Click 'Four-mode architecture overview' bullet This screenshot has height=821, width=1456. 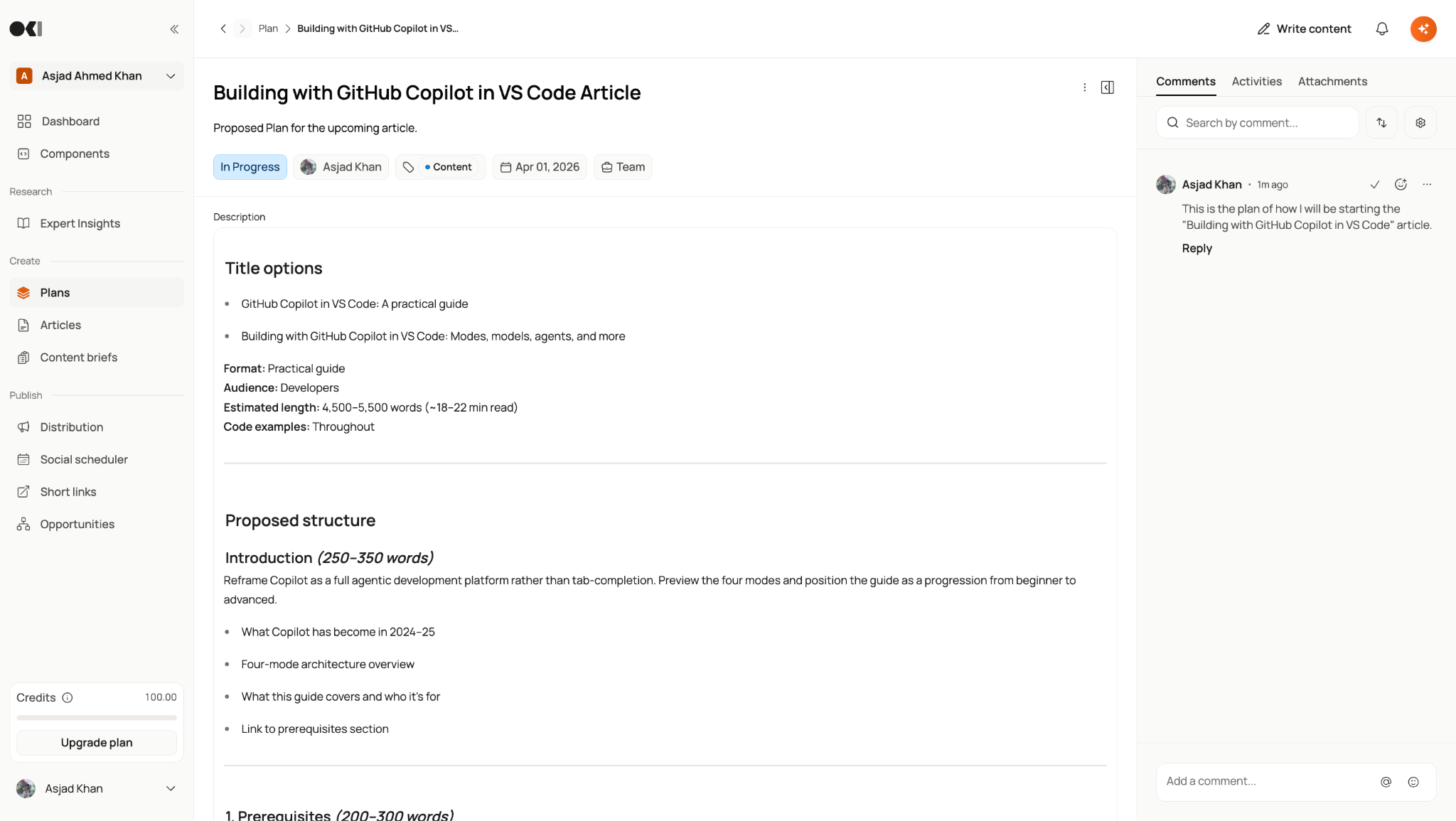pos(328,665)
